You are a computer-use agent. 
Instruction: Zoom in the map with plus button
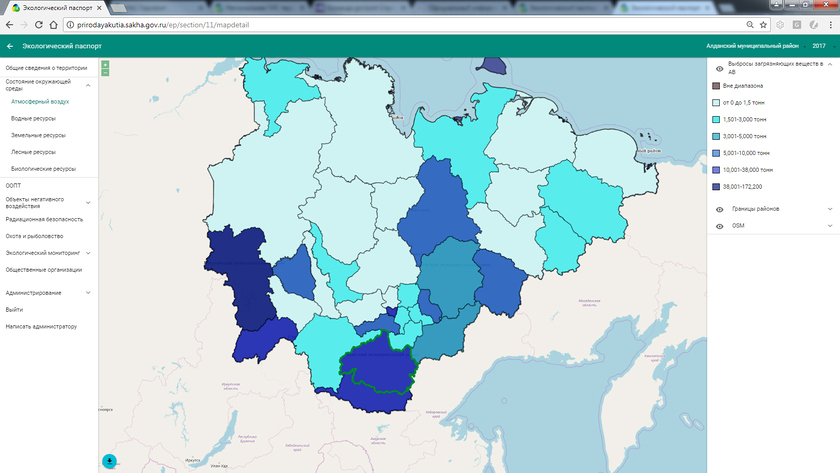point(105,65)
